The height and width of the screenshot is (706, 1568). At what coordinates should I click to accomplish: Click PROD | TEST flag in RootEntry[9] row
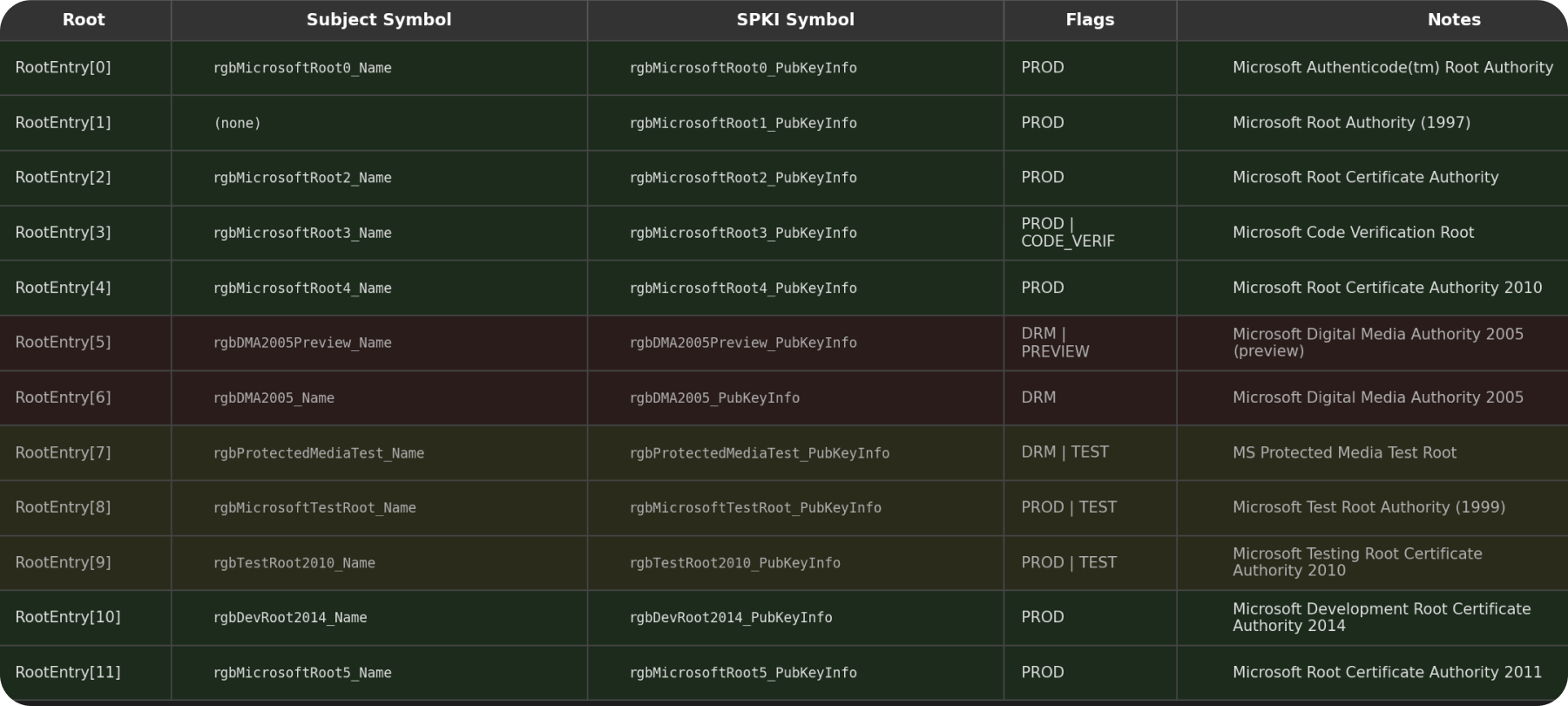click(1069, 562)
